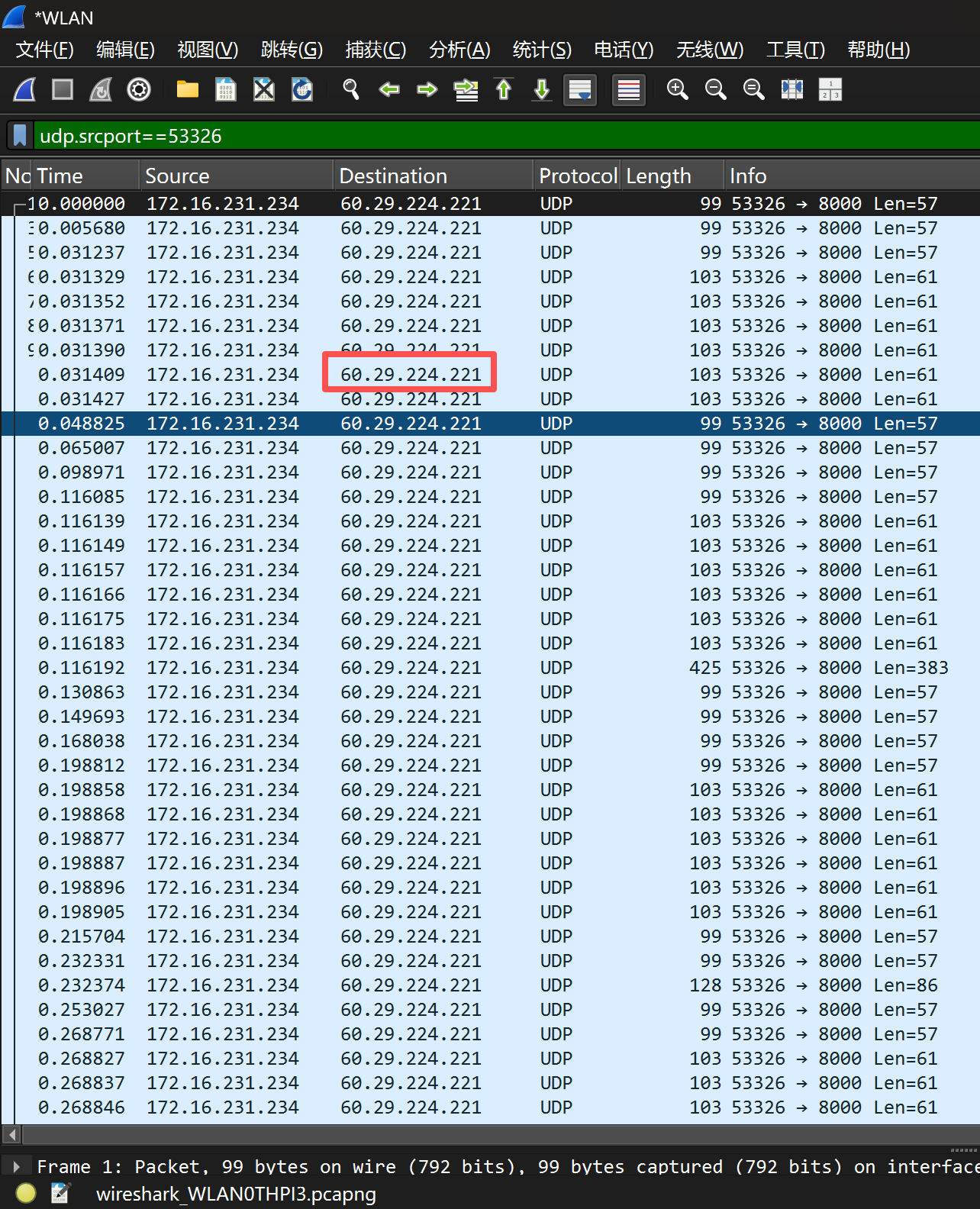The width and height of the screenshot is (980, 1209).
Task: Save this capture file
Action: 226,90
